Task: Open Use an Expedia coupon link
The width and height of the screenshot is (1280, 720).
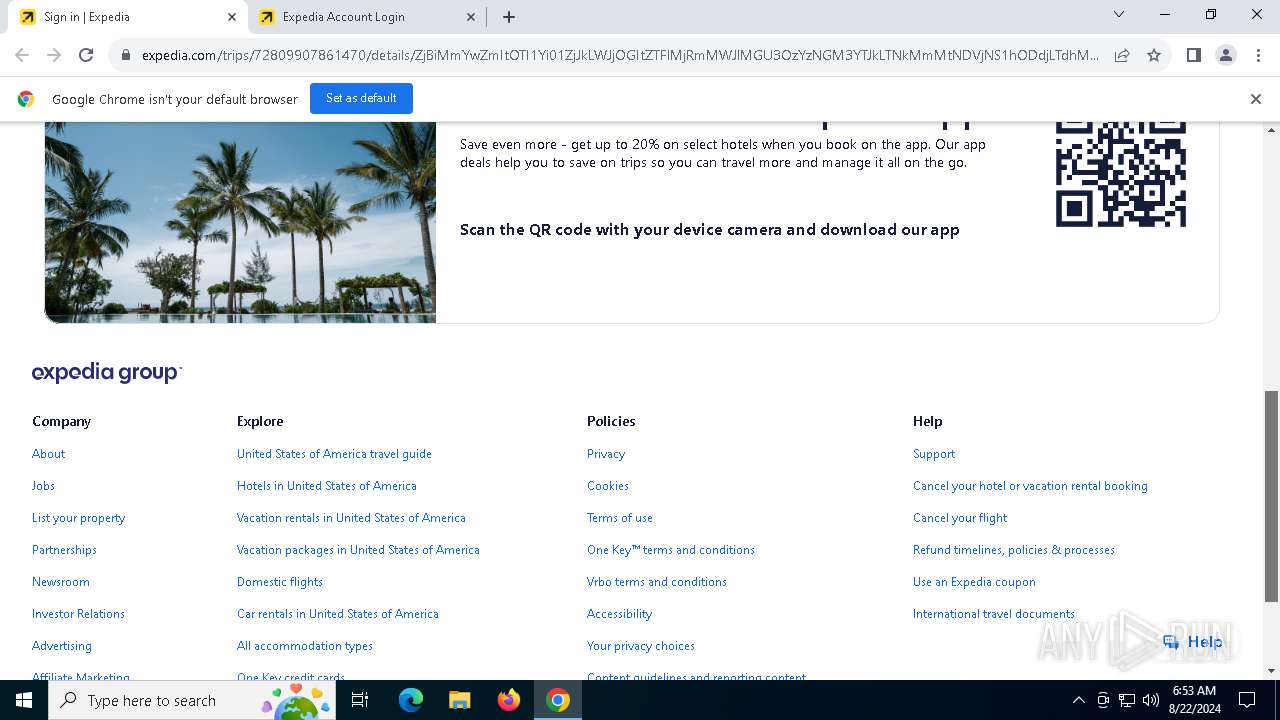Action: [974, 582]
